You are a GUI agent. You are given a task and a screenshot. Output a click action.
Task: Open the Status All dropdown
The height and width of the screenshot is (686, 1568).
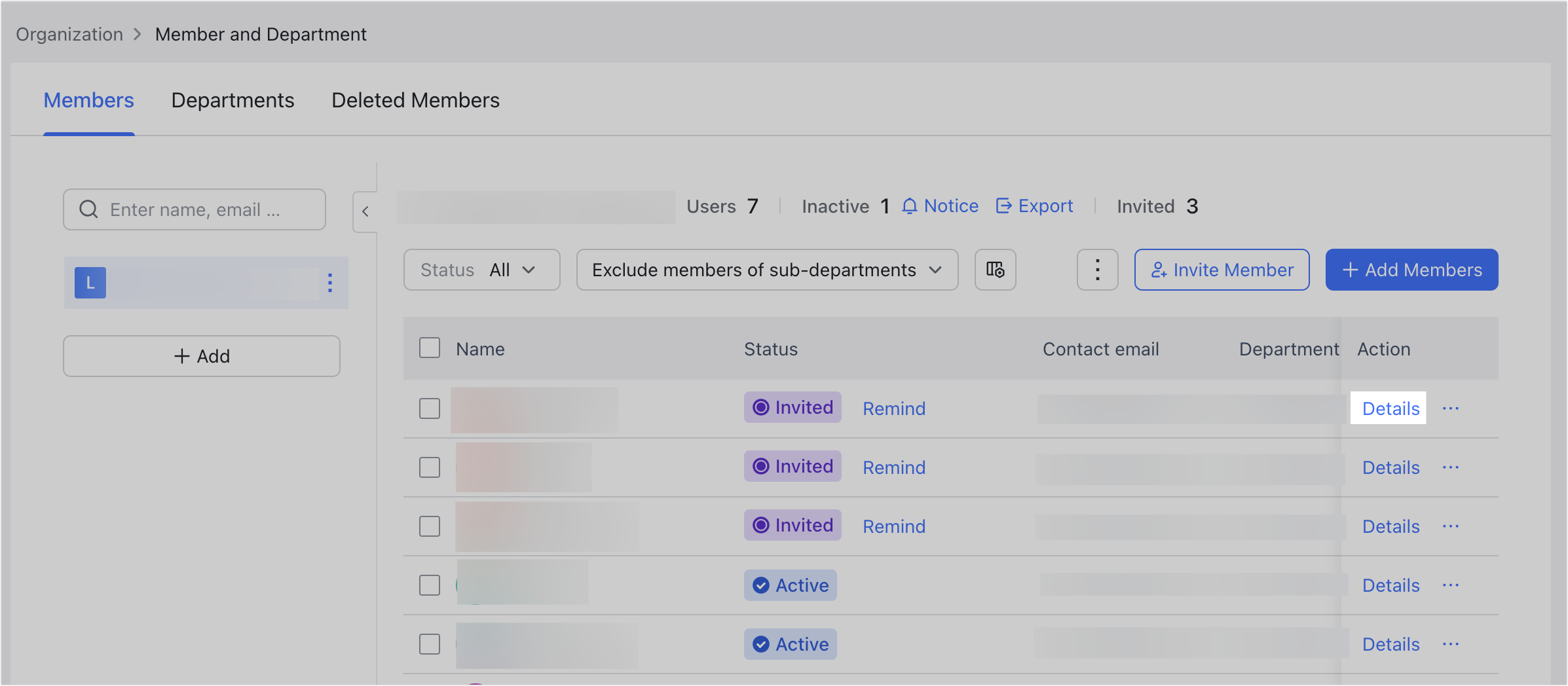481,270
